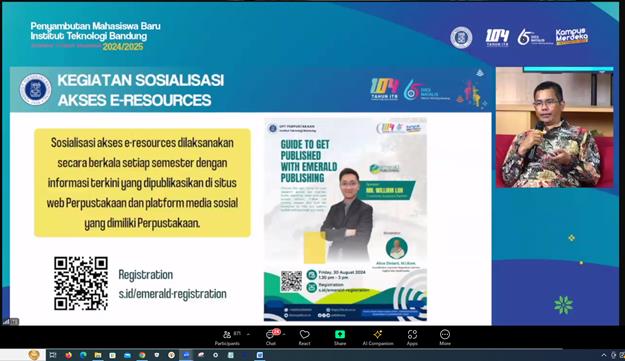625x361 pixels.
Task: Click the React heart icon
Action: (305, 337)
